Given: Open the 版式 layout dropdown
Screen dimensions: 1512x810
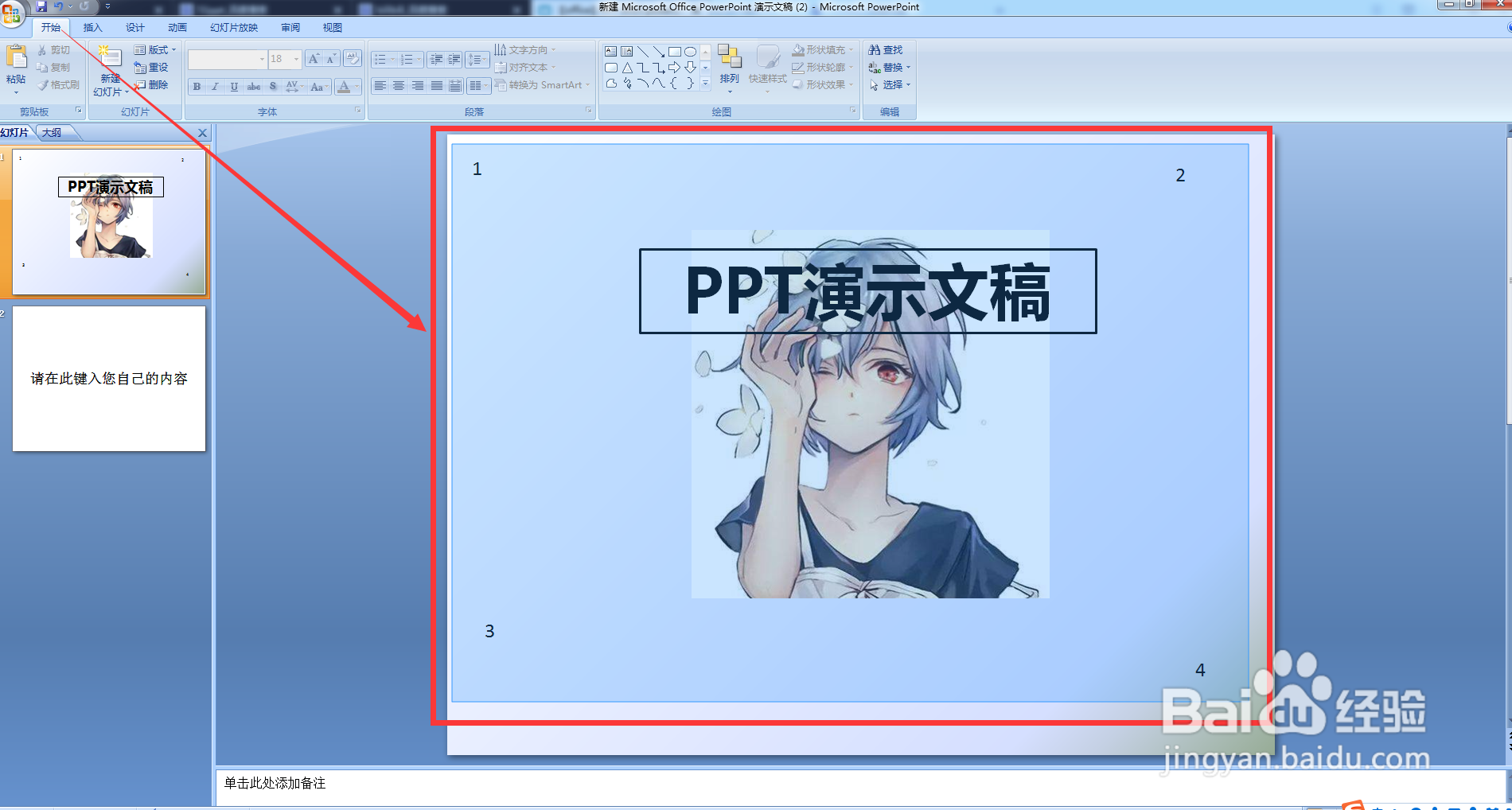Looking at the screenshot, I should [x=155, y=50].
